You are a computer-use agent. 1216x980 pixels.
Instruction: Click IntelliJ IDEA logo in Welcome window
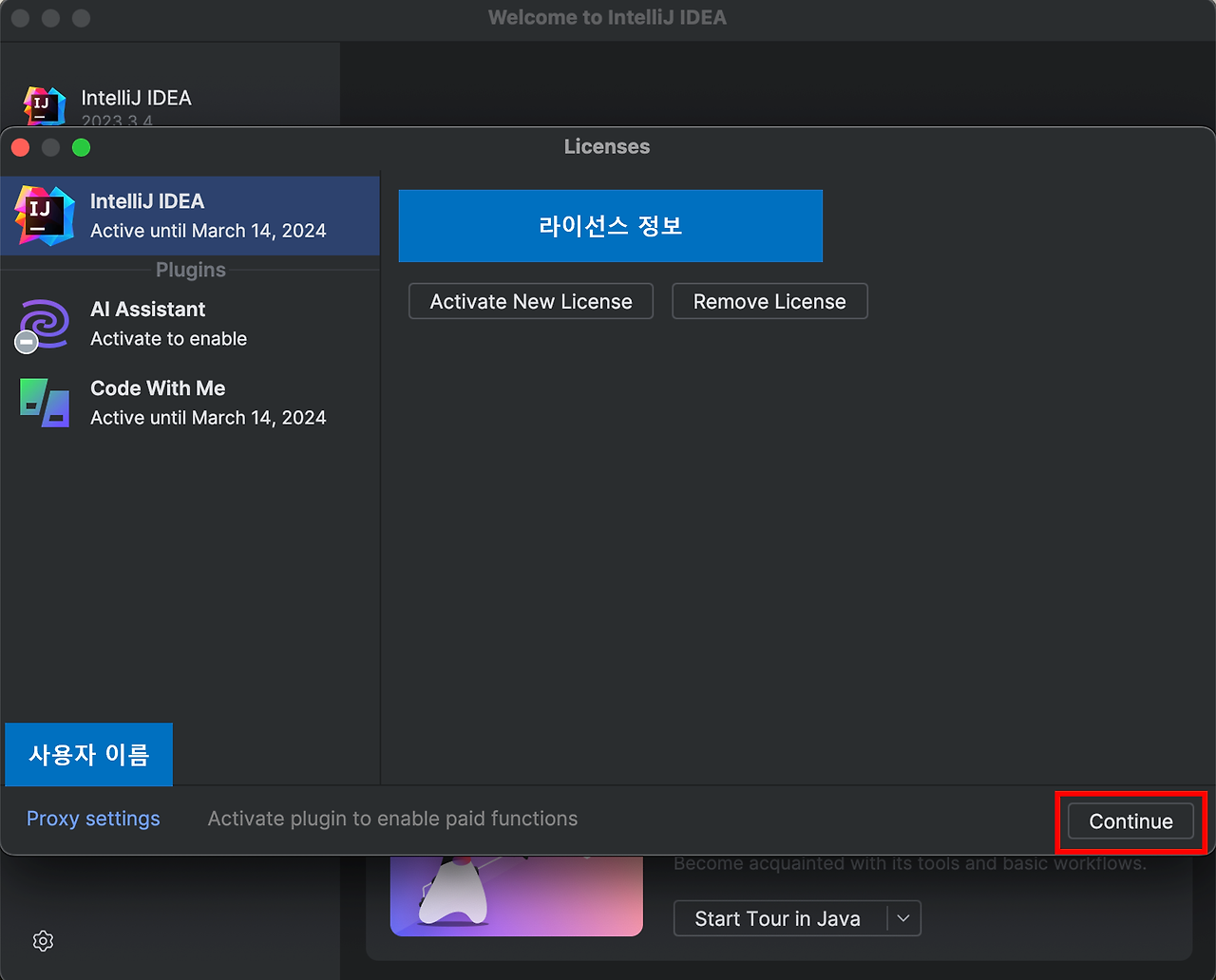point(45,105)
